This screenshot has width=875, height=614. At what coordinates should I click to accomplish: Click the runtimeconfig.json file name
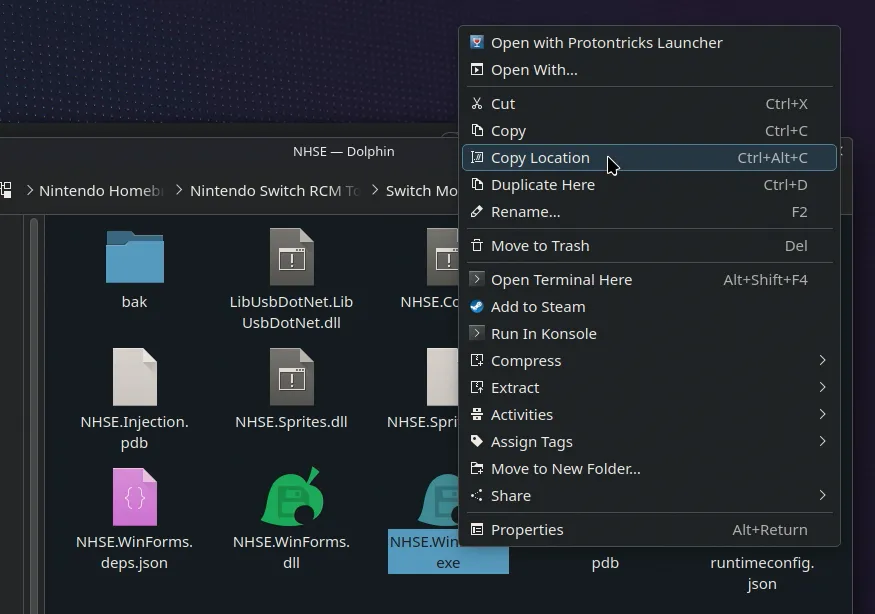click(762, 573)
